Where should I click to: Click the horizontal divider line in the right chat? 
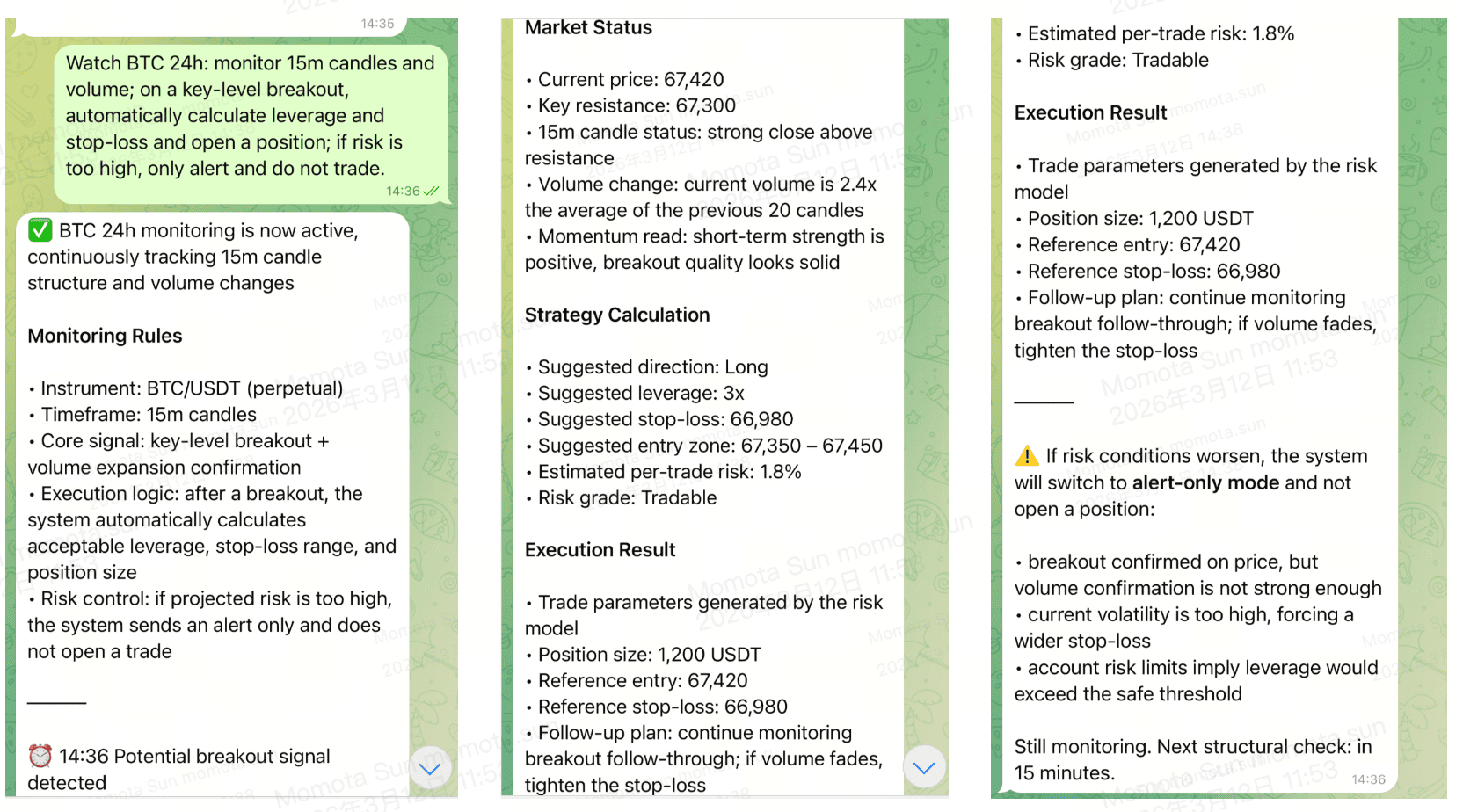1044,402
